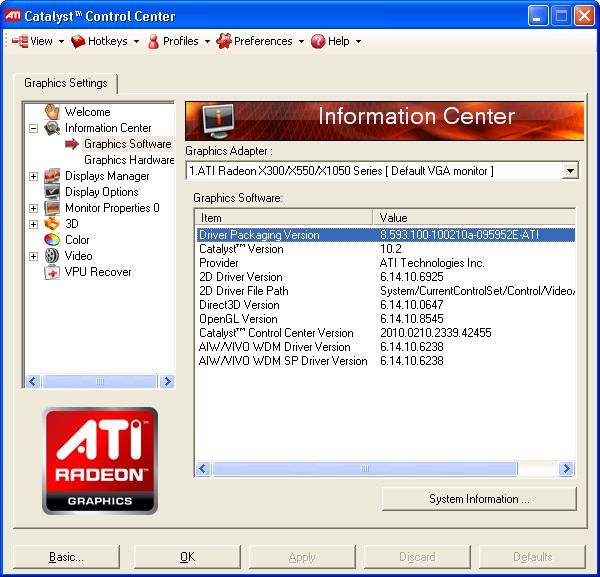Viewport: 600px width, 577px height.
Task: Expand the Displays Manager tree node
Action: [x=34, y=176]
